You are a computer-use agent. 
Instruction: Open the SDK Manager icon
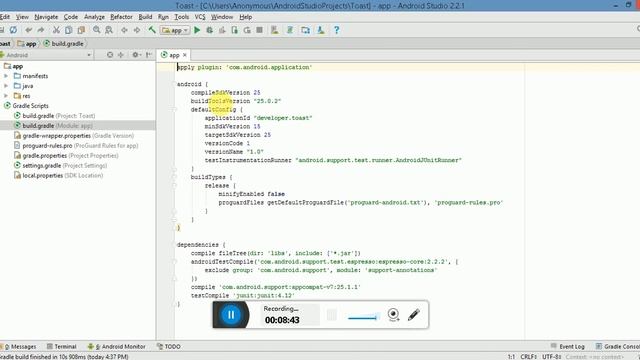(x=321, y=30)
